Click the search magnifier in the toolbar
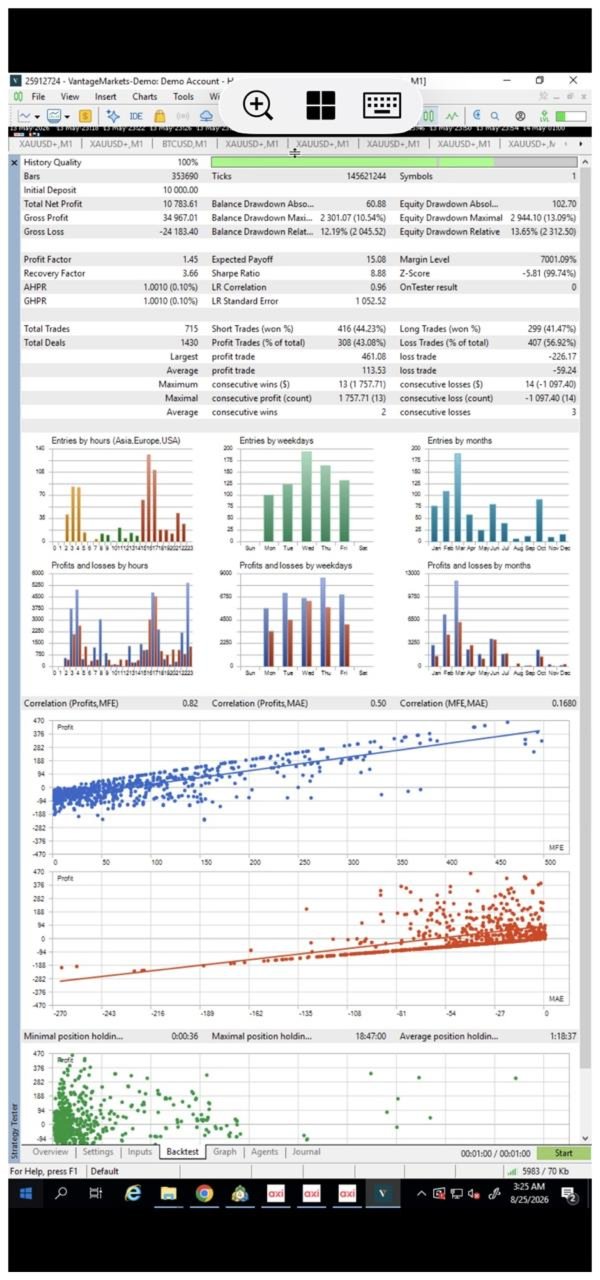This screenshot has width=600, height=1280. tap(494, 116)
